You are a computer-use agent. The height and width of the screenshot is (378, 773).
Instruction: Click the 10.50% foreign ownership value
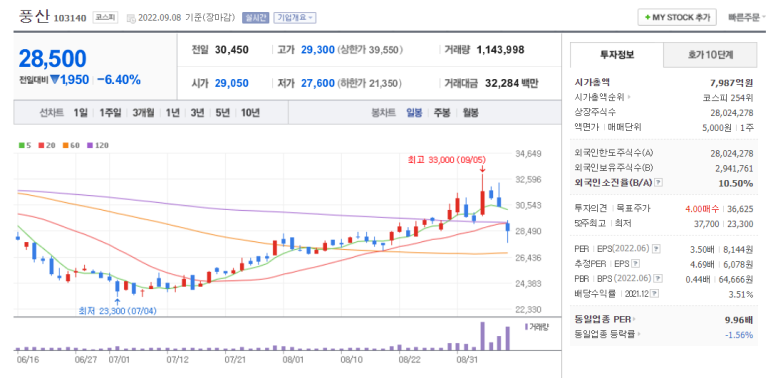point(737,183)
